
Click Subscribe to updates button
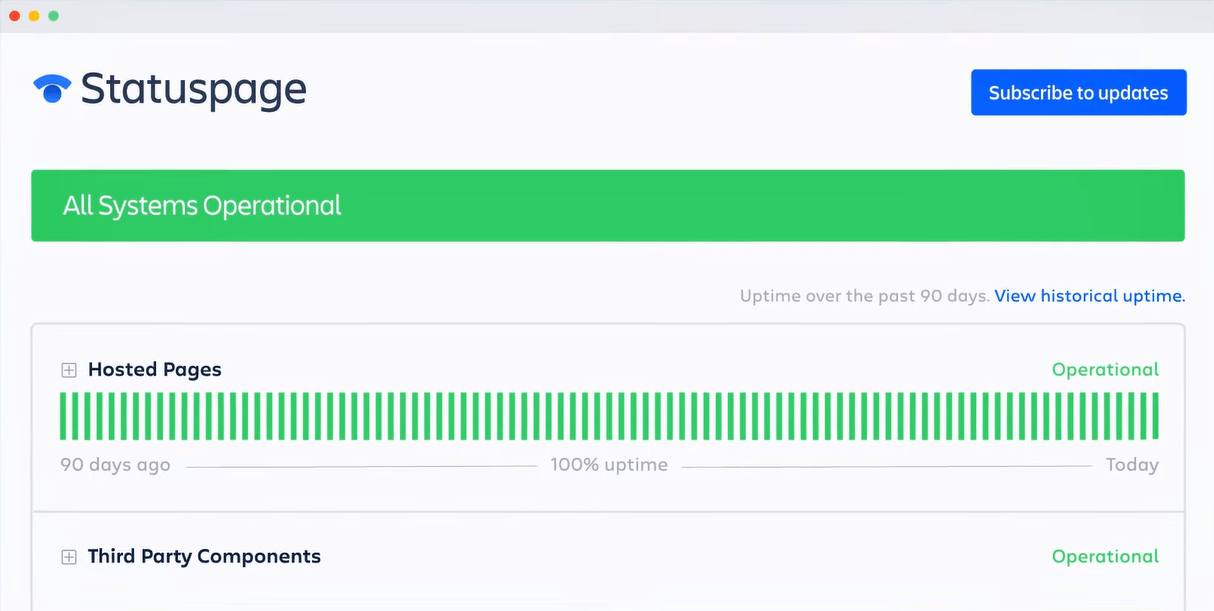pos(1078,93)
